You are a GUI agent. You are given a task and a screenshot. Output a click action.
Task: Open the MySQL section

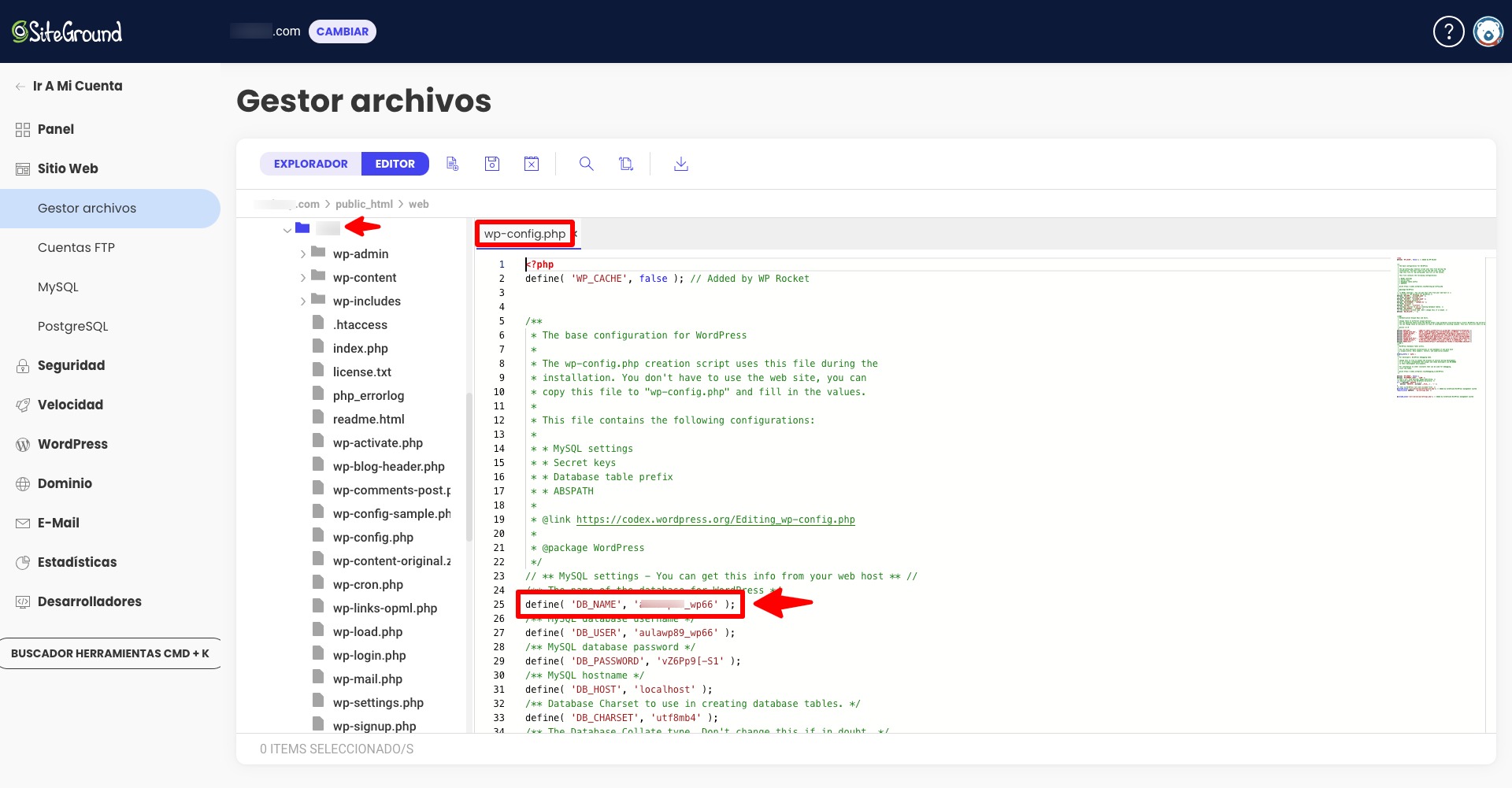coord(57,287)
